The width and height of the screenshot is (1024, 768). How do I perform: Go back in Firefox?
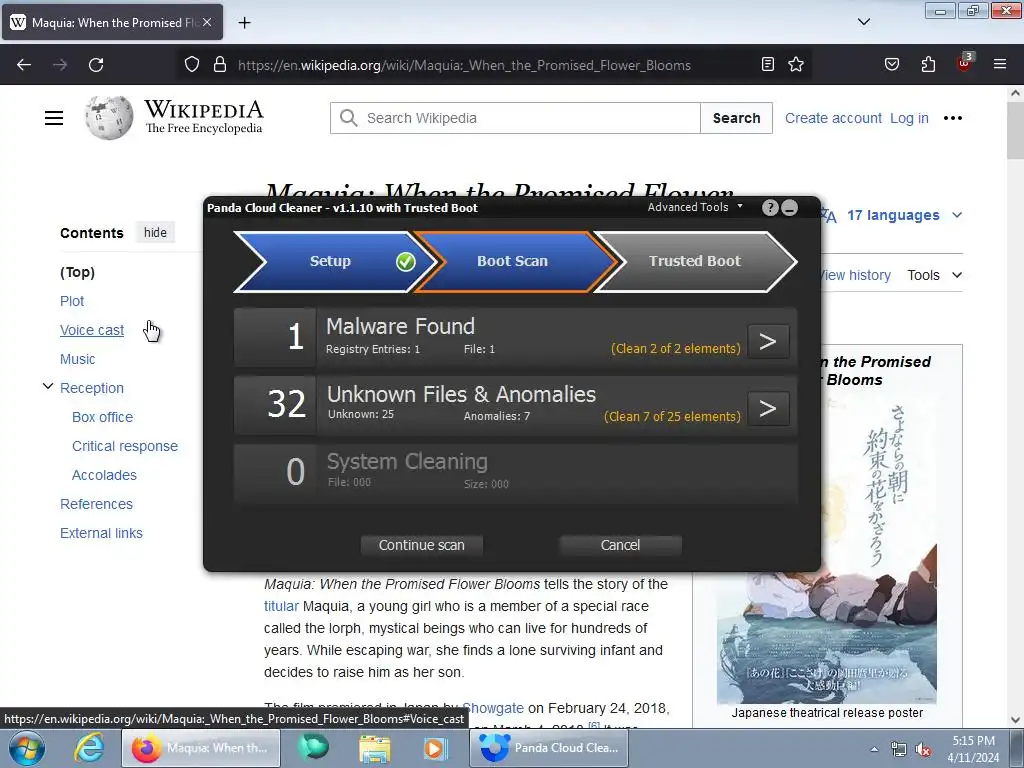tap(24, 65)
